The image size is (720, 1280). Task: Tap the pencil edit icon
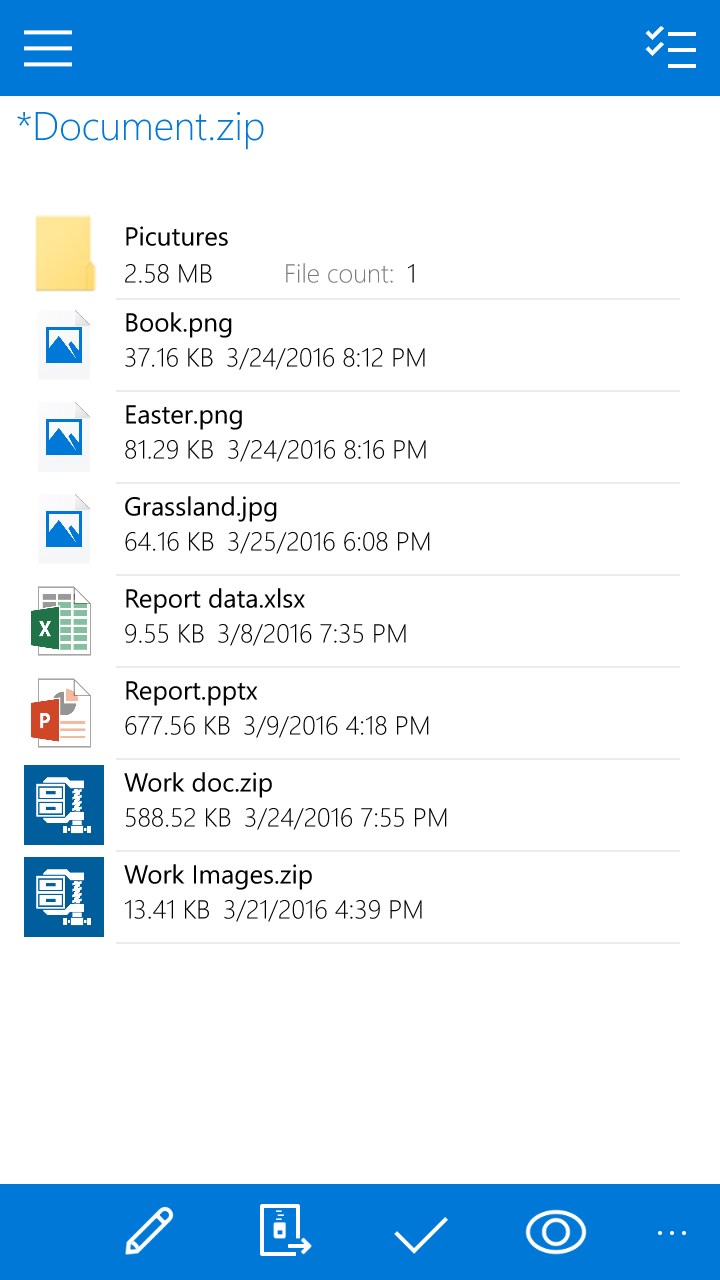[x=149, y=1231]
